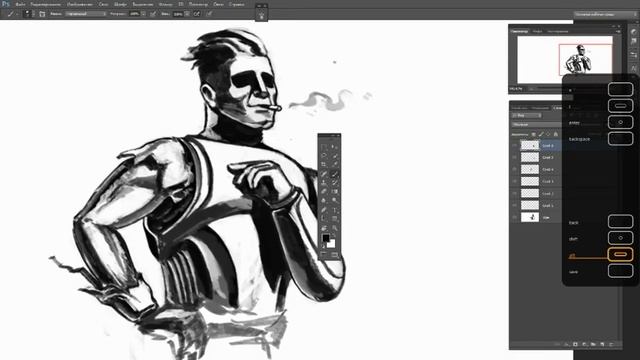Screen dimensions: 640x360
Task: Select the Pen tool
Action: (323, 210)
